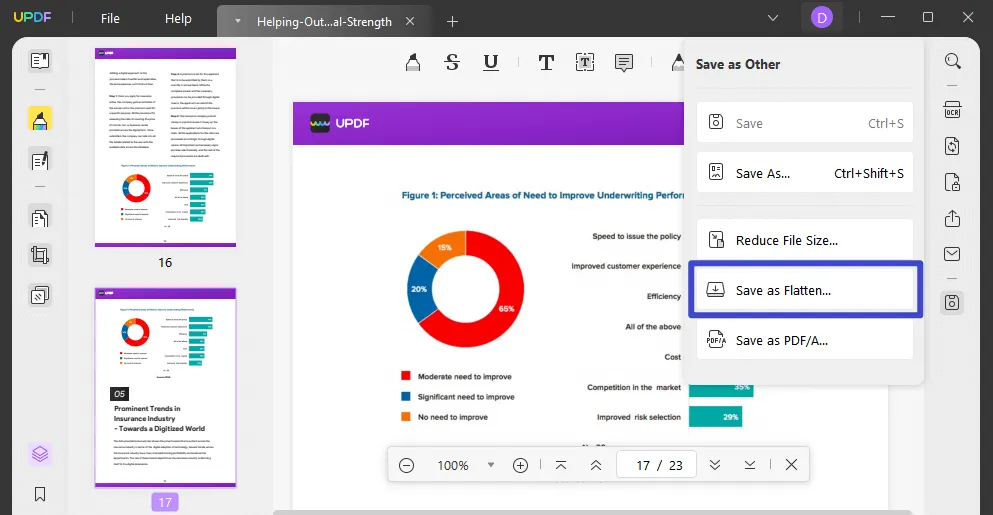Click the highlighter tool in top toolbar

click(x=412, y=62)
